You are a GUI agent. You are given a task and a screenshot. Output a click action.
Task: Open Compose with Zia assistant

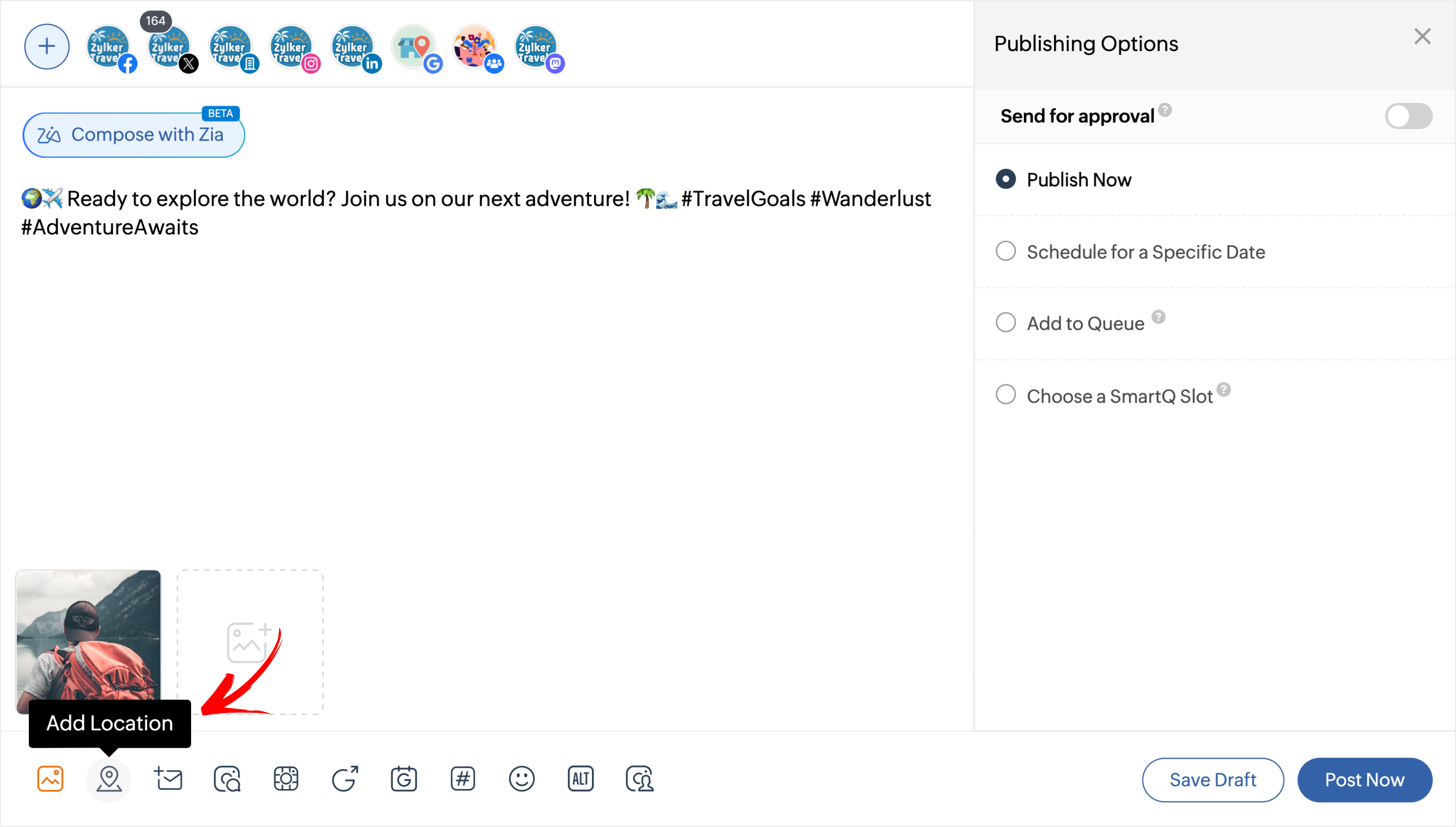click(x=133, y=135)
